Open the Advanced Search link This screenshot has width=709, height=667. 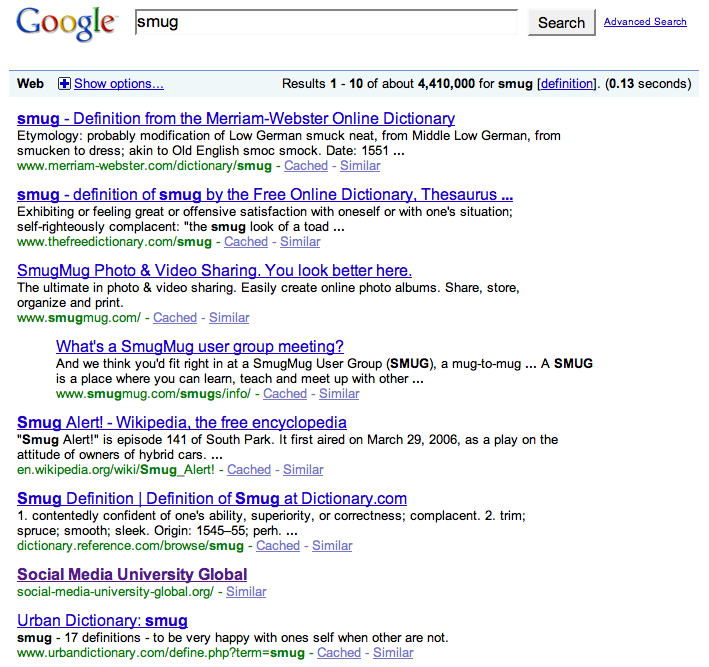[x=645, y=22]
